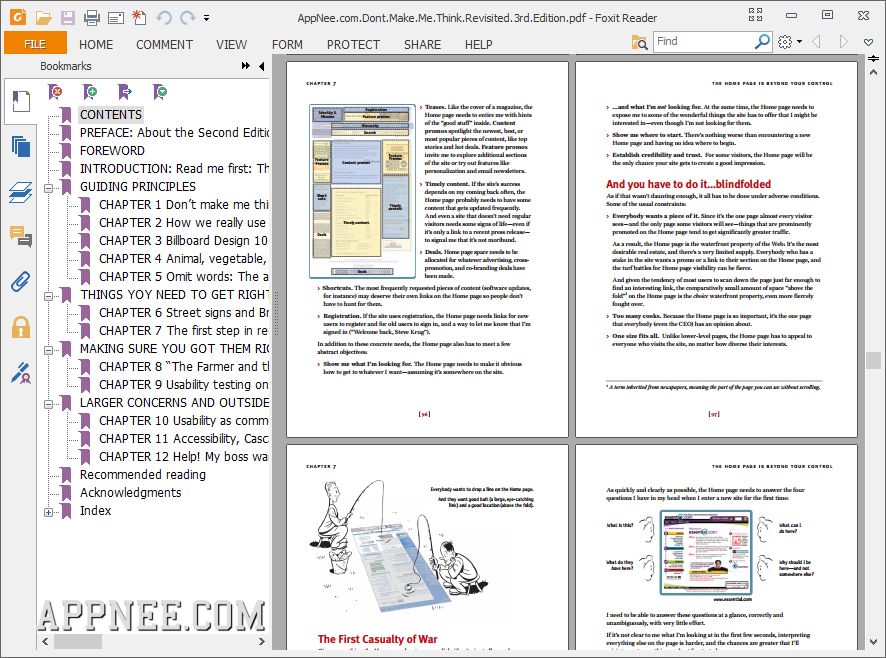Image resolution: width=886 pixels, height=658 pixels.
Task: Open the Bookmarks navigation panel icon
Action: [21, 101]
